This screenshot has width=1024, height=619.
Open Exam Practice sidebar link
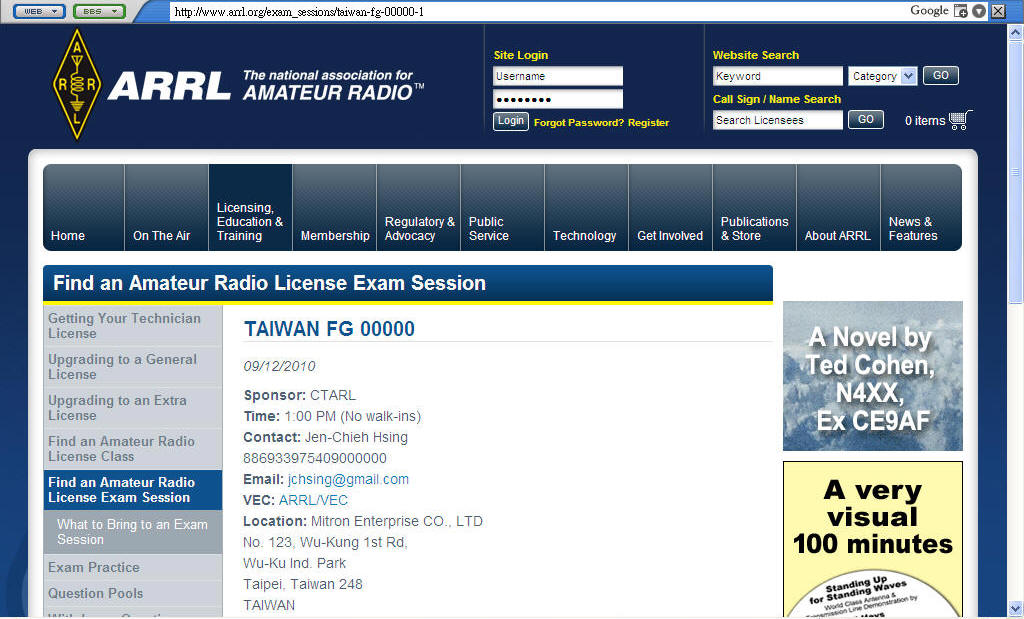click(133, 567)
